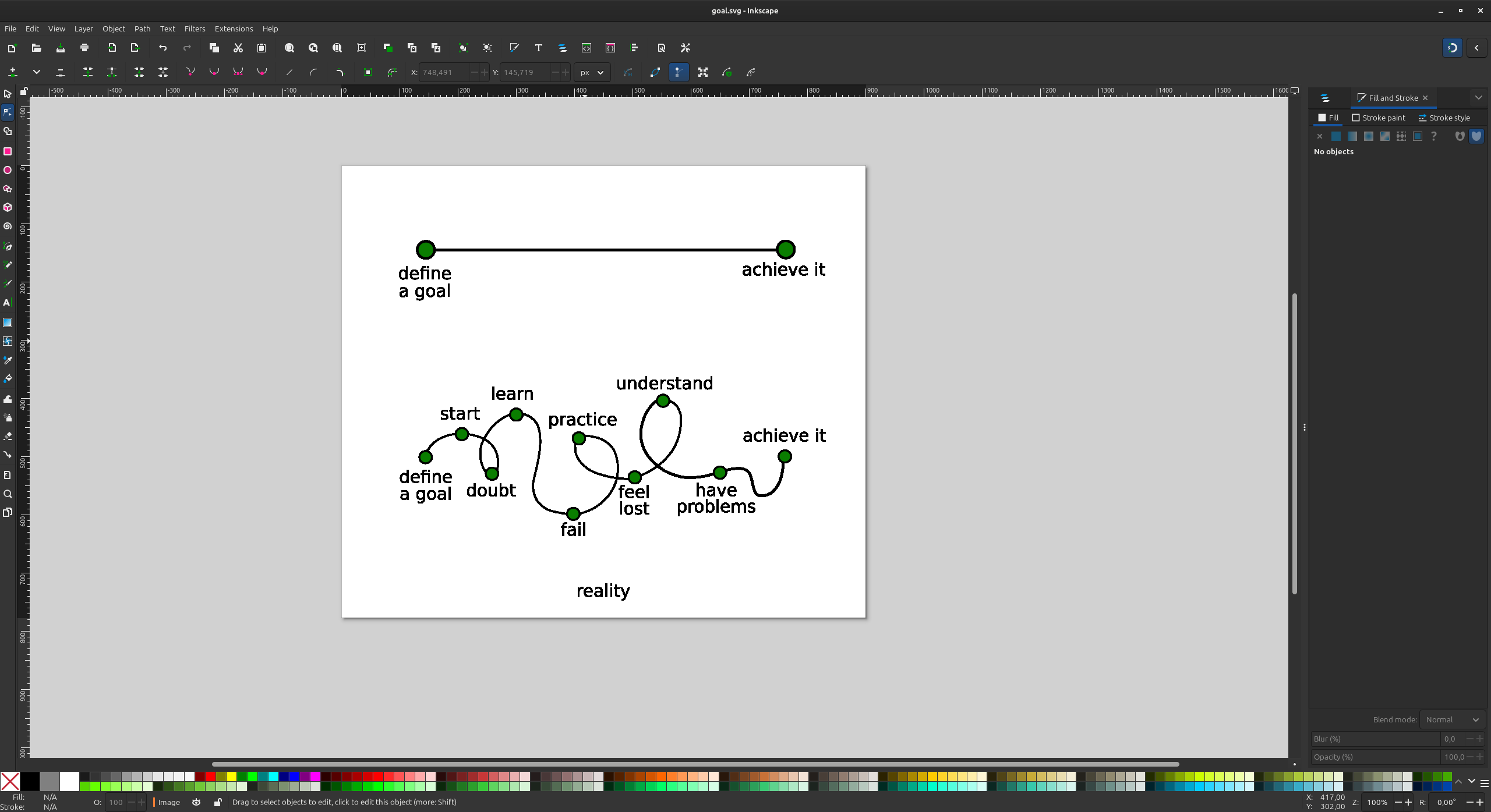
Task: Select the Ellipse tool
Action: (8, 170)
